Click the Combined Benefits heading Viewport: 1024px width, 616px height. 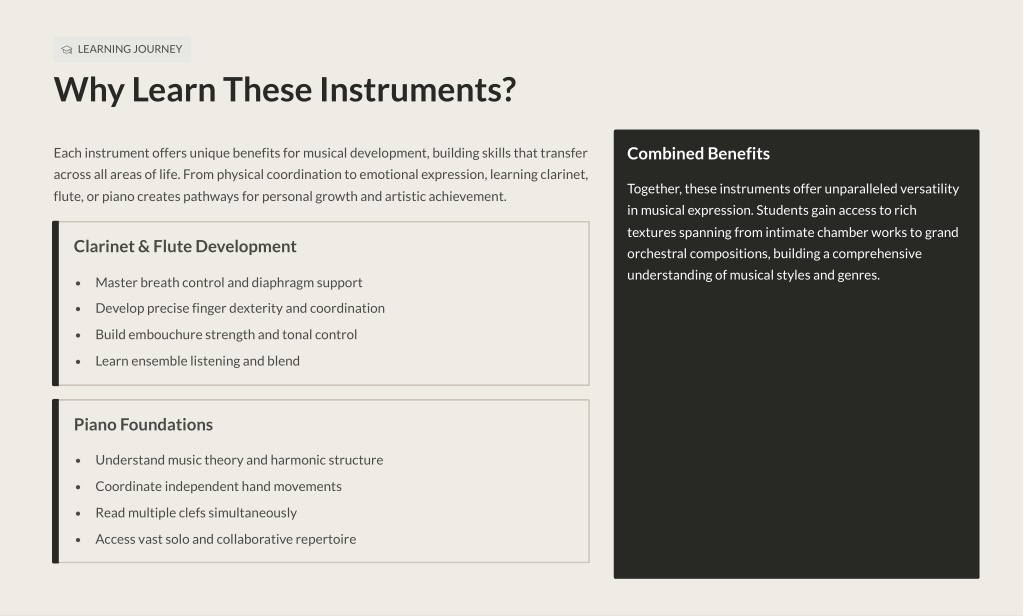[698, 154]
